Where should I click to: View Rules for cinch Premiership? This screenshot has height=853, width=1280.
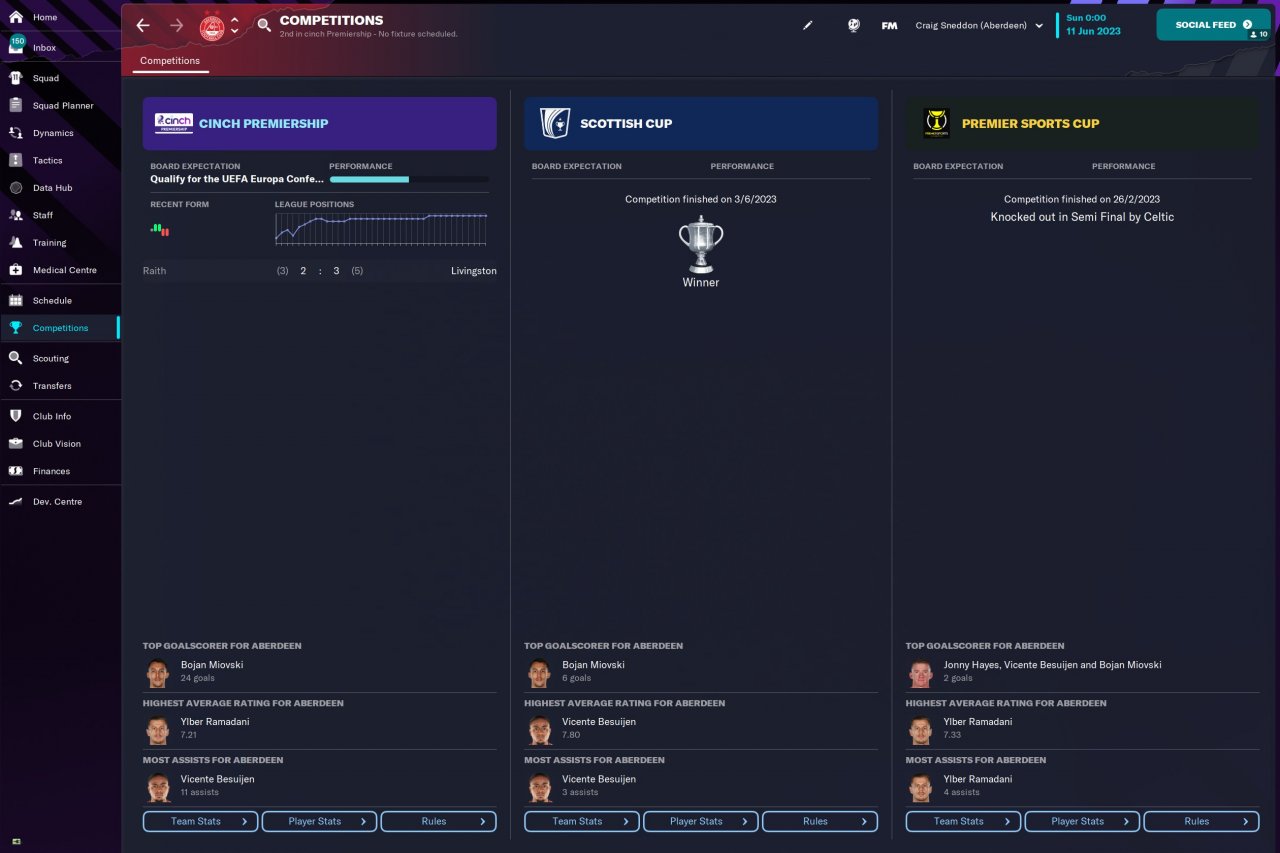(x=438, y=821)
